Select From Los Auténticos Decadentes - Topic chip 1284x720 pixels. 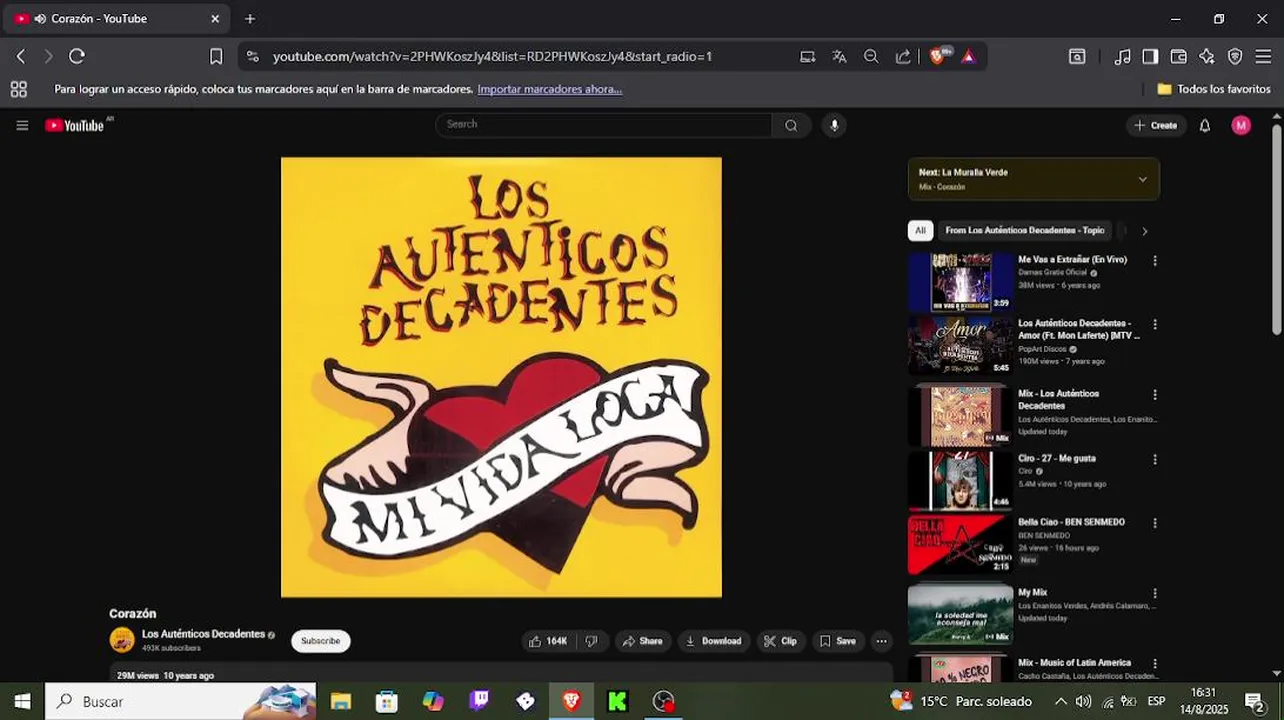click(x=1025, y=230)
